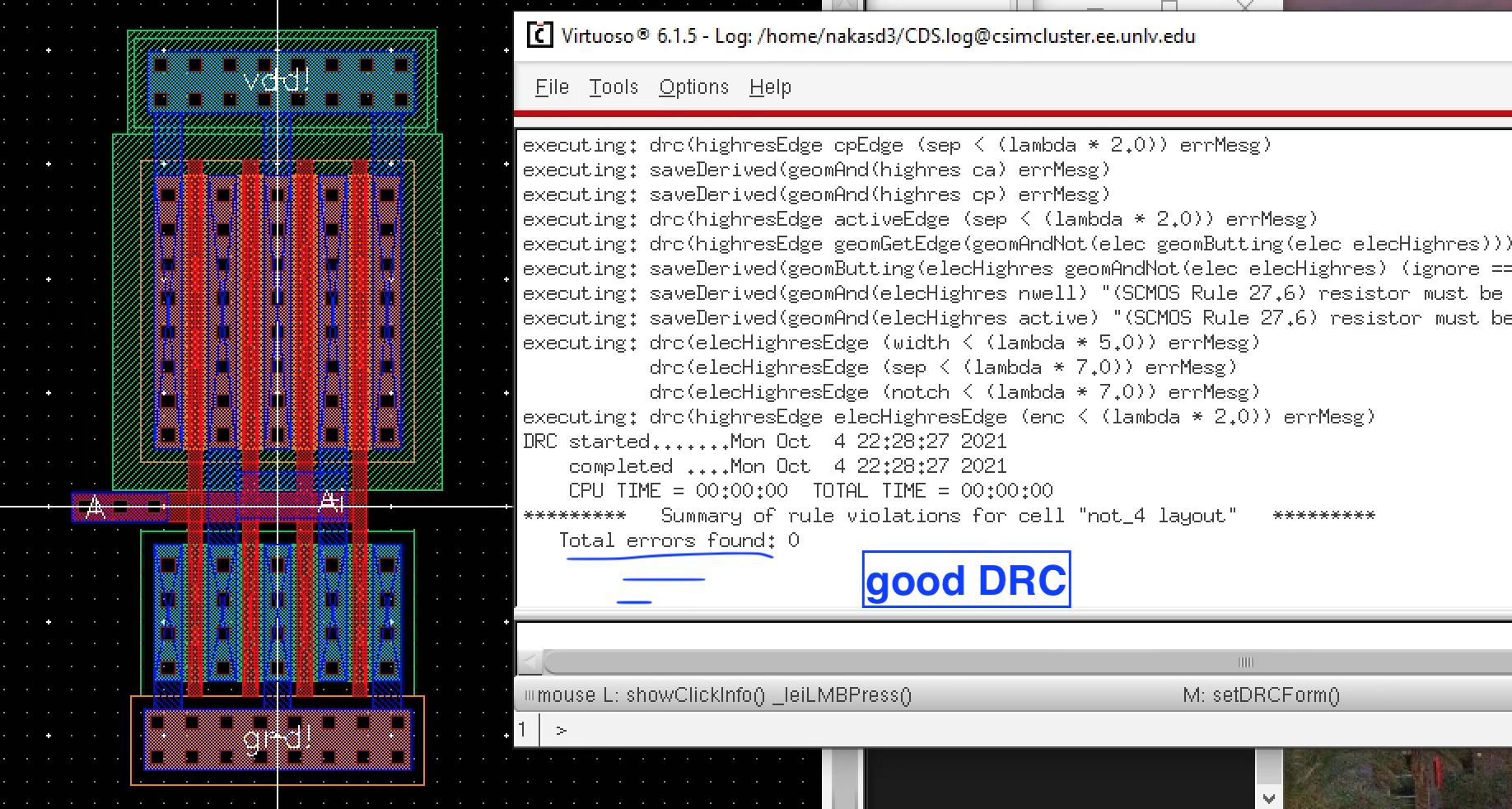
Task: Click the Virtuoso window title icon
Action: click(x=539, y=35)
